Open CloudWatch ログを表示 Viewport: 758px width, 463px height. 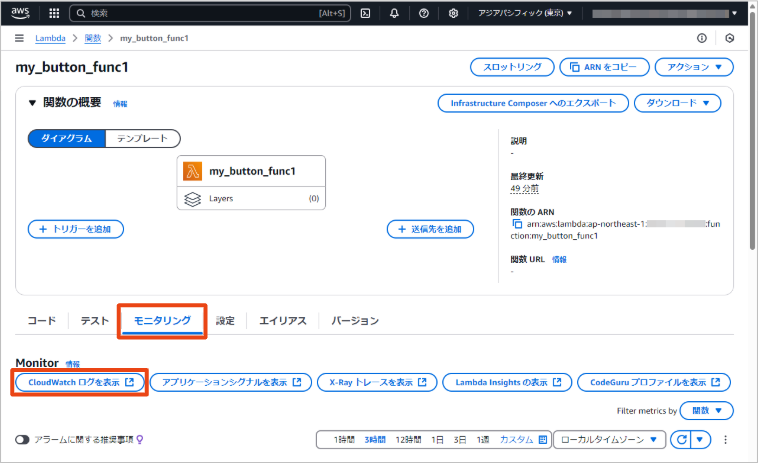click(80, 382)
